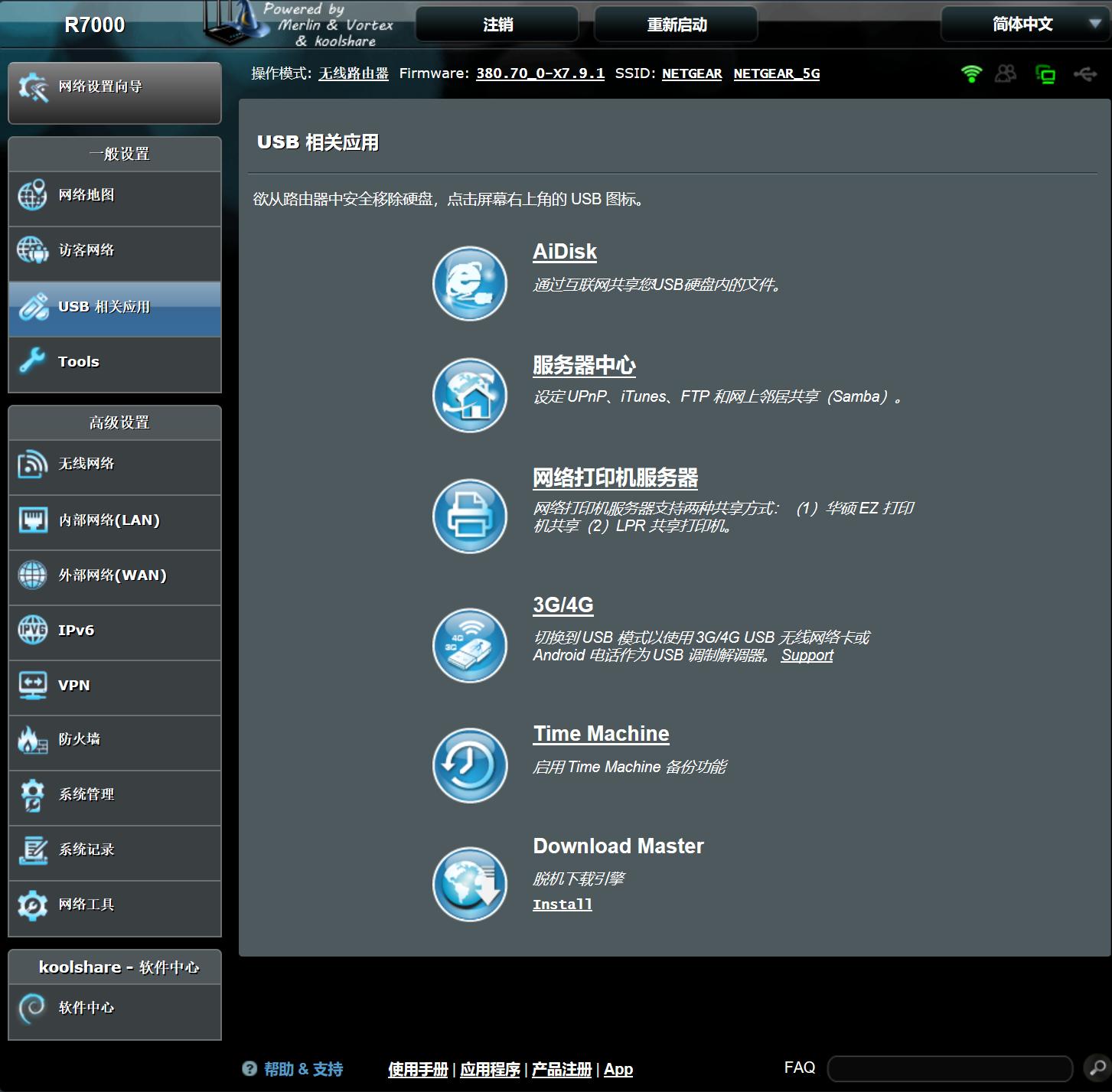Click the 系统管理 gear icon
Screen dimensions: 1112x1092
coord(32,795)
